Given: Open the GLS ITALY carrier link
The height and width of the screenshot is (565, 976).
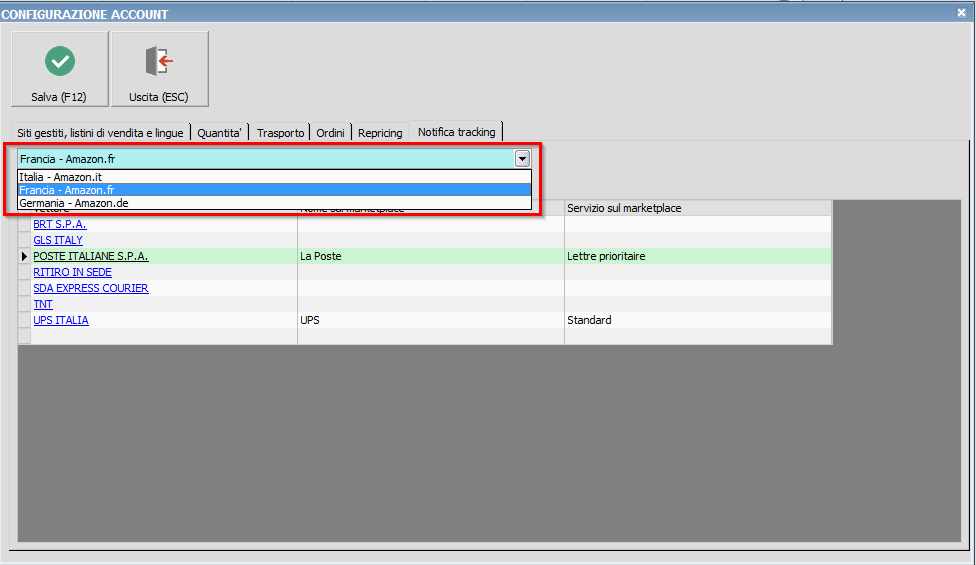Looking at the screenshot, I should [x=58, y=240].
